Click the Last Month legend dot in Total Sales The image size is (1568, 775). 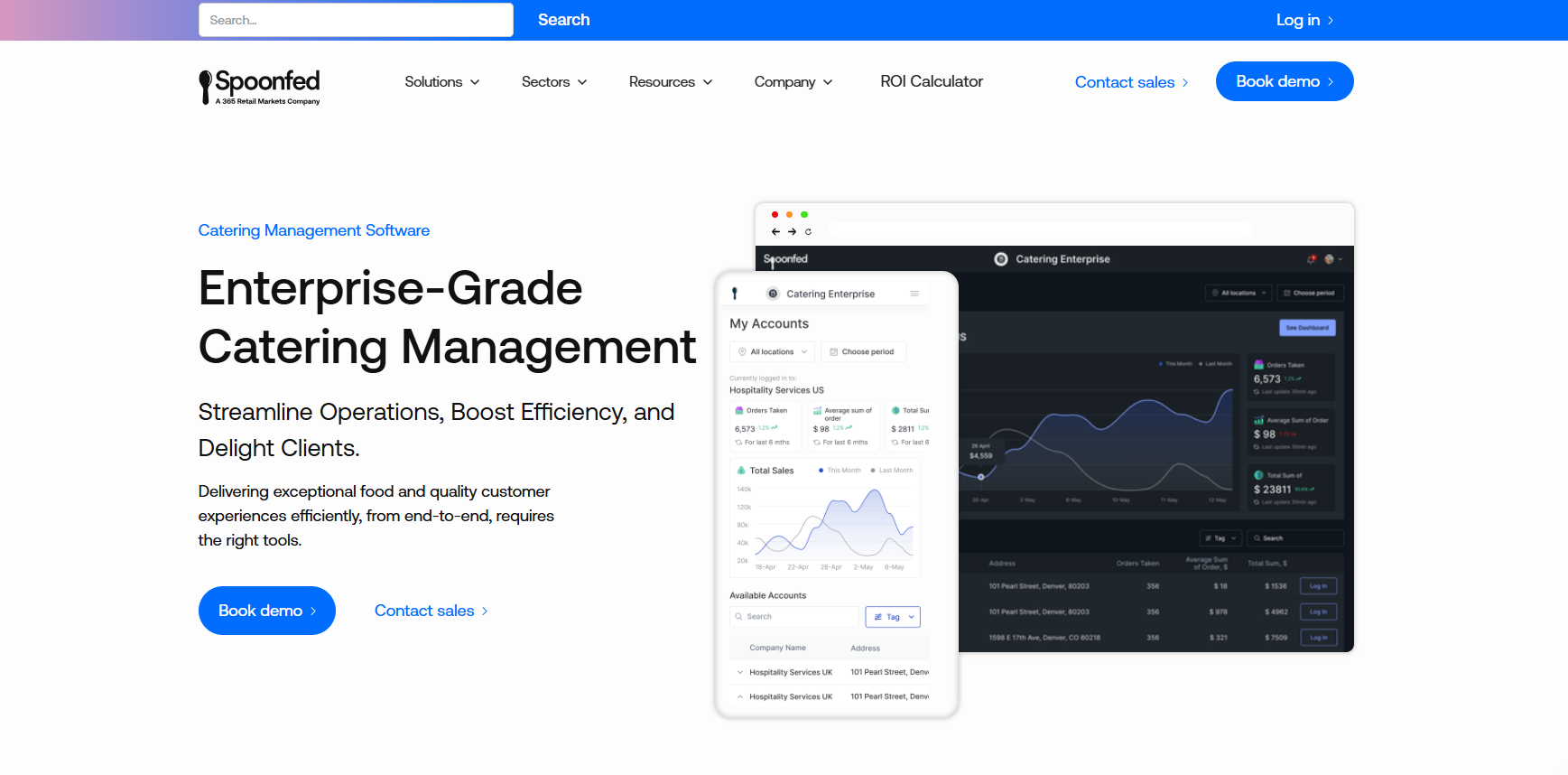click(x=873, y=471)
